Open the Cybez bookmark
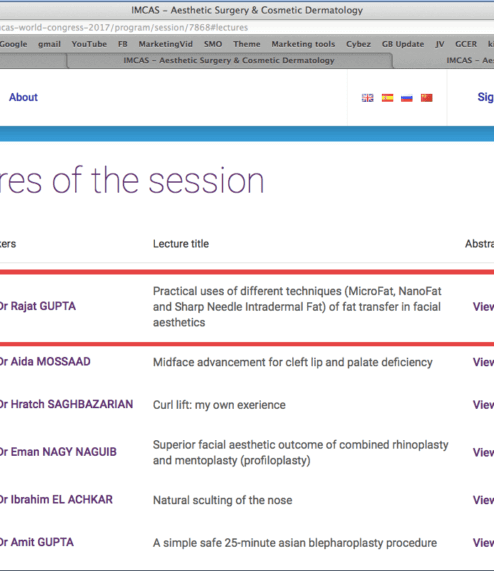 [359, 44]
